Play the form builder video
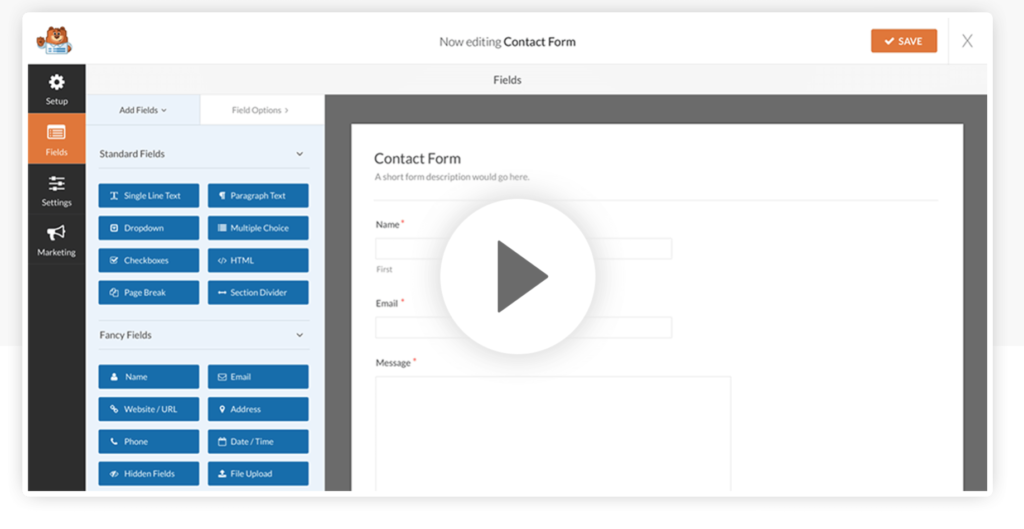 point(518,276)
